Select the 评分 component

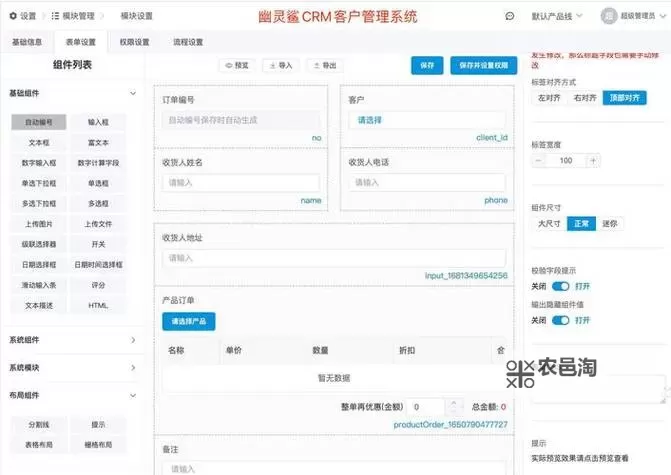point(98,285)
